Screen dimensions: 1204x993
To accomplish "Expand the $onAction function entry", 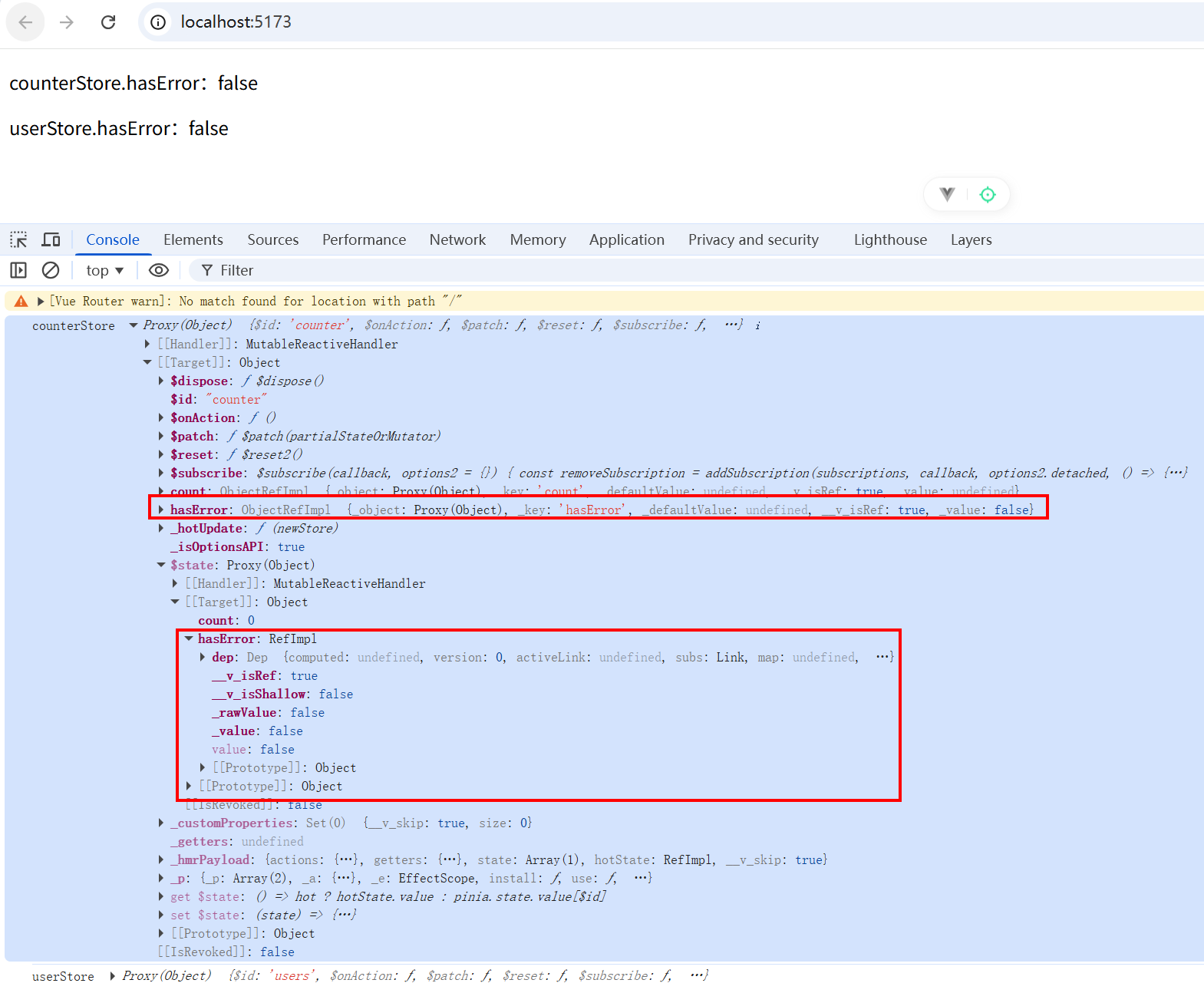I will 161,418.
